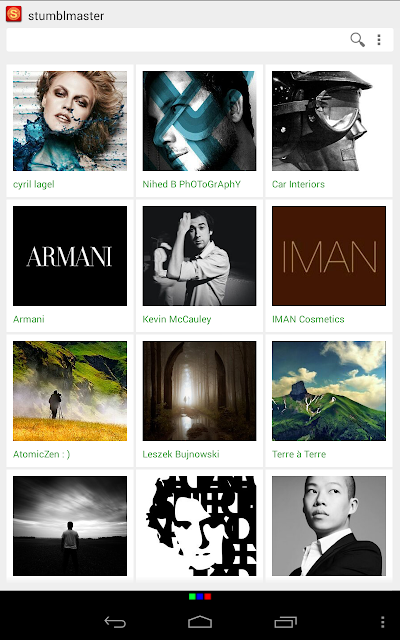
Task: Tap the search magnifier icon
Action: tap(358, 40)
